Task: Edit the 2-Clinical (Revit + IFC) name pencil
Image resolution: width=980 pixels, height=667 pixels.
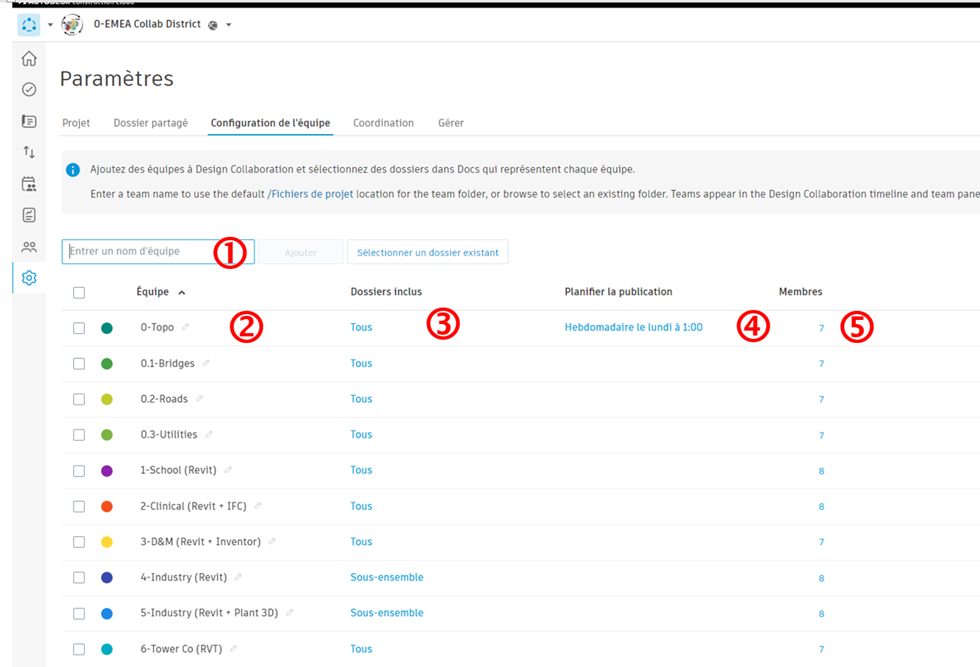Action: tap(258, 506)
